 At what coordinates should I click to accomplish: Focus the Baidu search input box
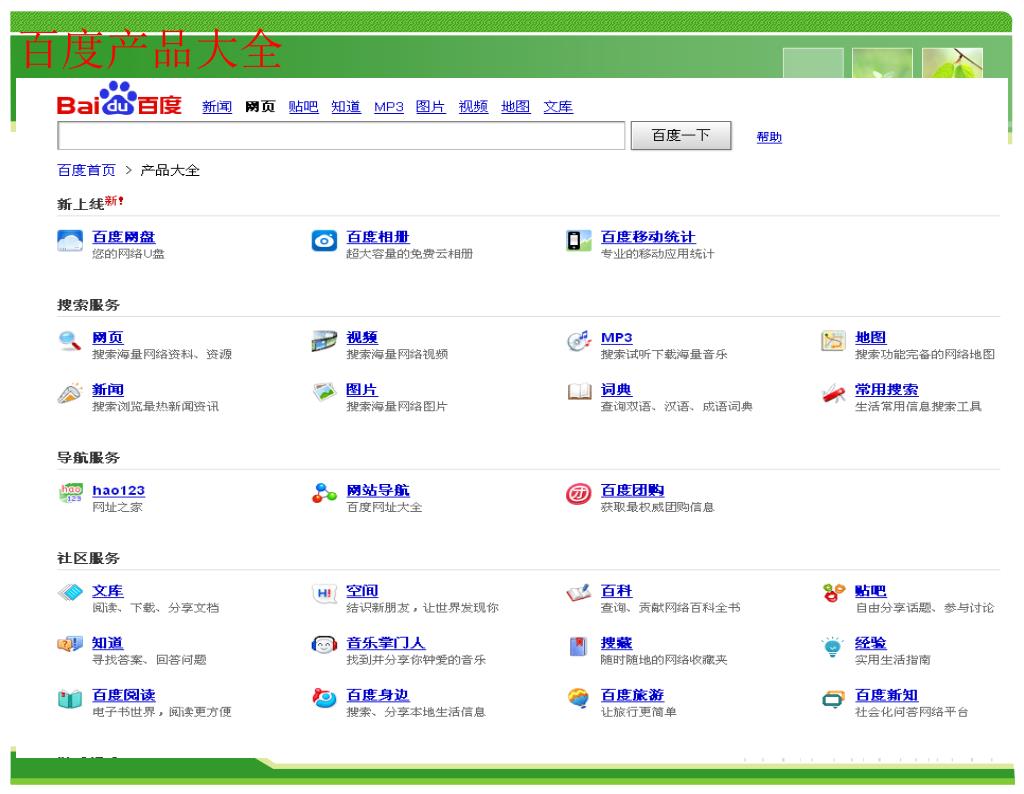[342, 136]
